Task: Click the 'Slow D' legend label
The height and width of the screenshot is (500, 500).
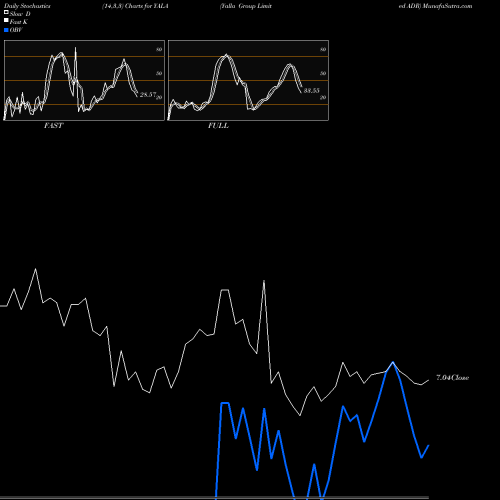Action: (x=20, y=14)
